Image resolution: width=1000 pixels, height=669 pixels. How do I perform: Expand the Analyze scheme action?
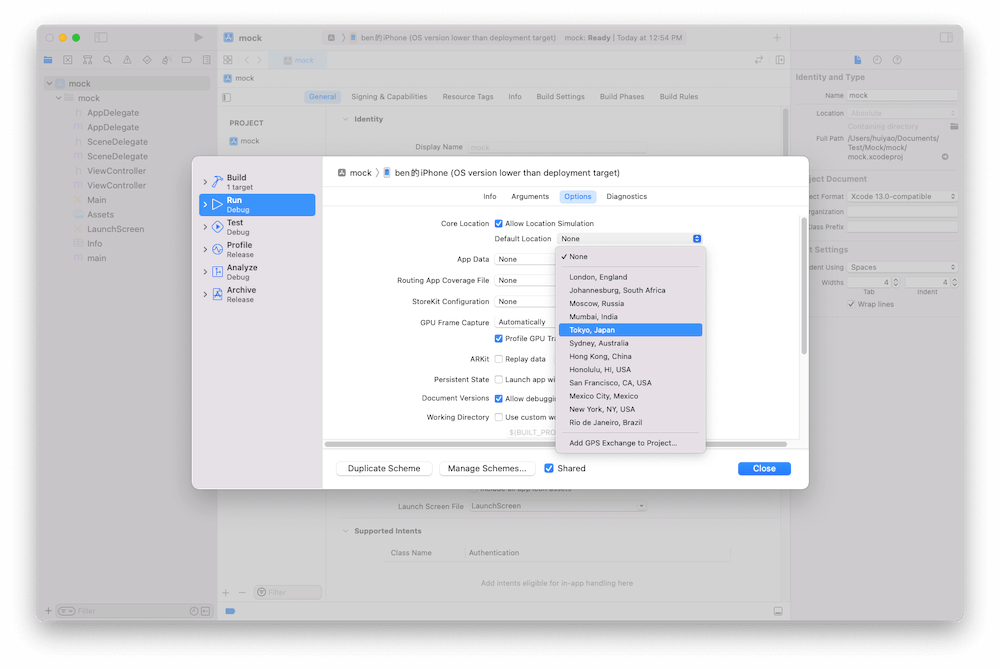205,272
